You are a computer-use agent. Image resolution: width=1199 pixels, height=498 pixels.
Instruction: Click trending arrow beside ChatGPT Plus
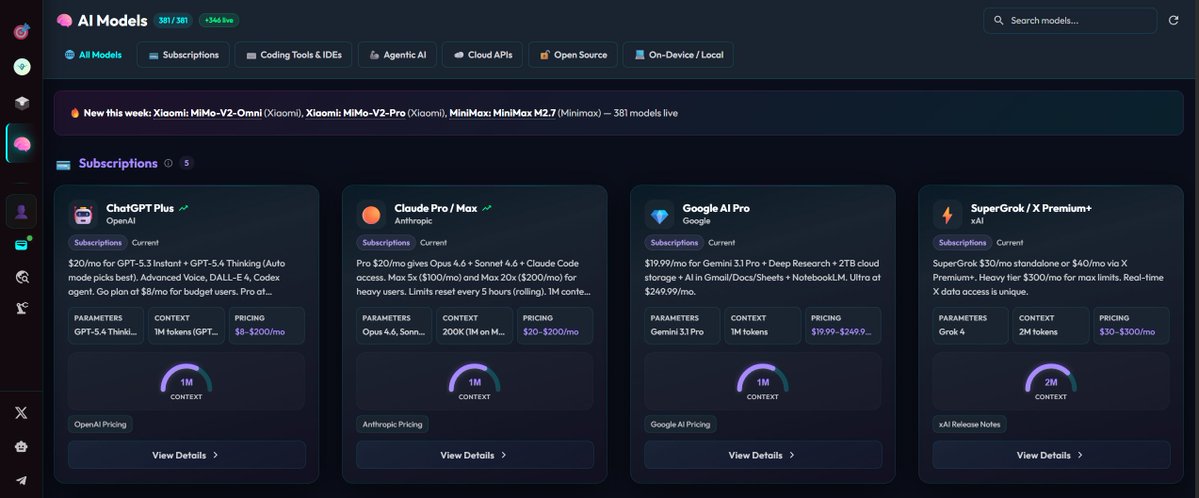coord(184,208)
